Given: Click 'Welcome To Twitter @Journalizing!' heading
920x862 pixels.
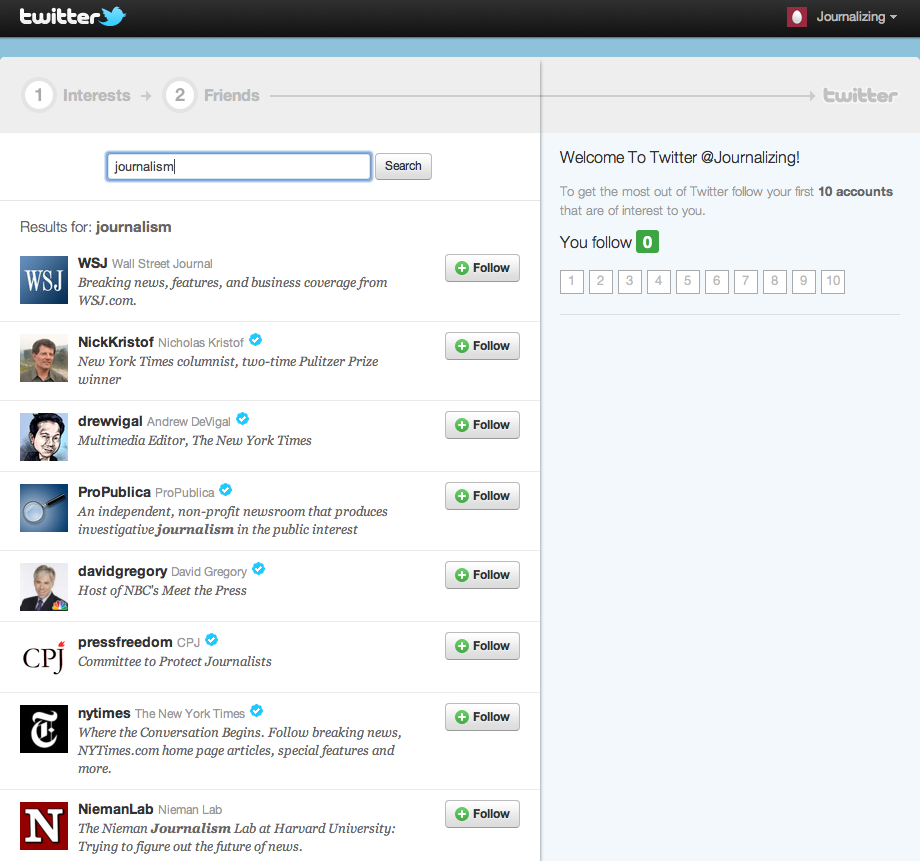Looking at the screenshot, I should pyautogui.click(x=679, y=158).
